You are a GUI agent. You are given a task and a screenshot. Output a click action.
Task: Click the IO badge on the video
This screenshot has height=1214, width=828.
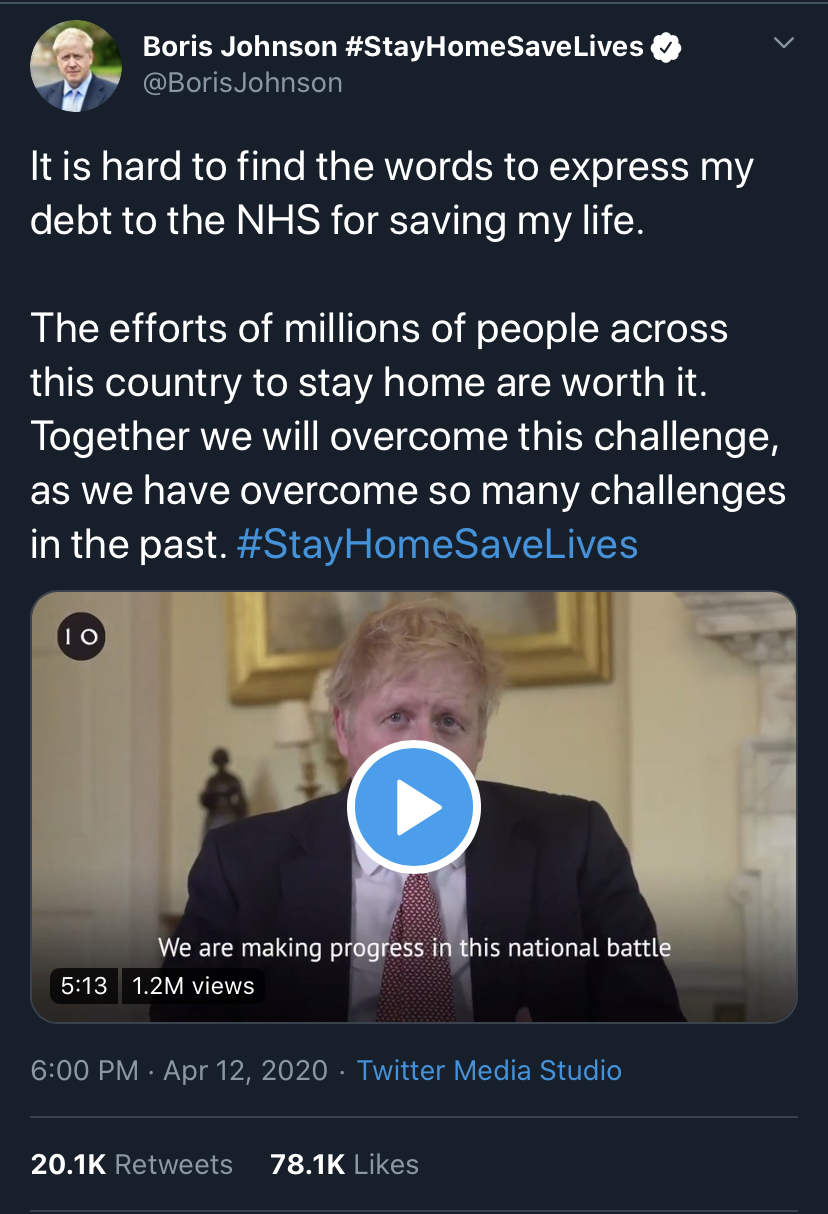[x=81, y=636]
